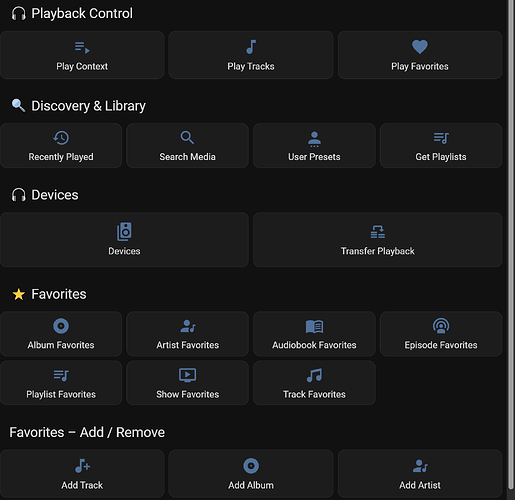The image size is (515, 500).
Task: Click the Add Track button
Action: coord(82,474)
